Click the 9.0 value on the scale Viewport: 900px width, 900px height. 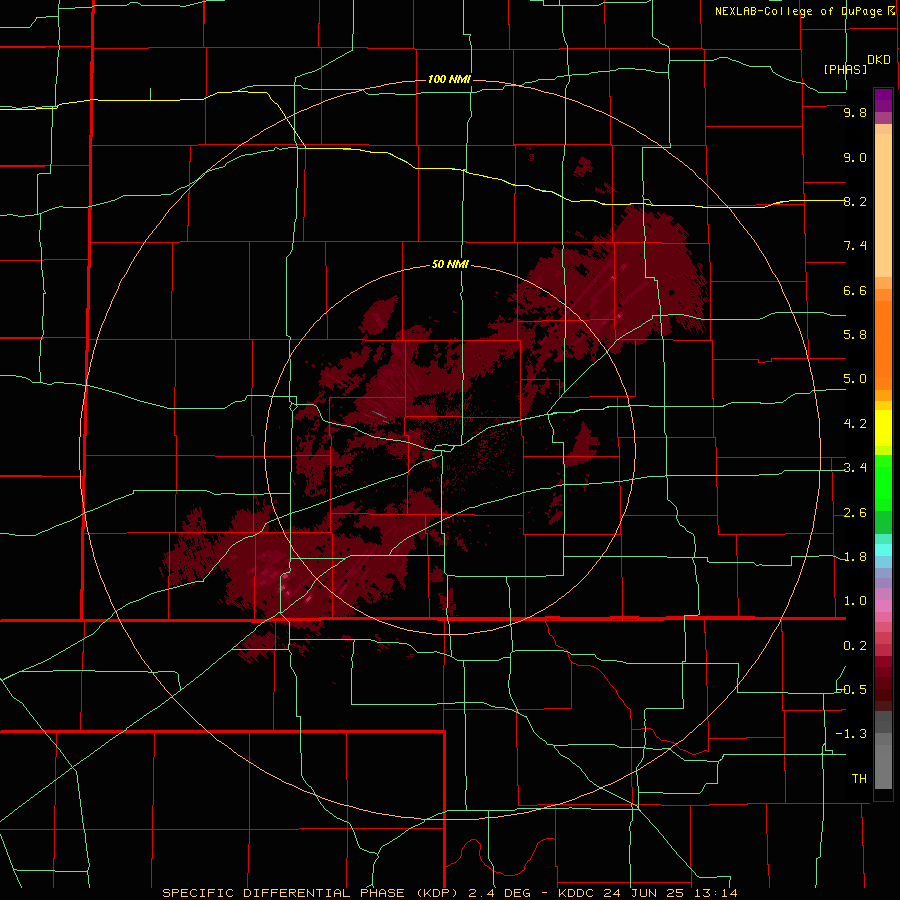click(855, 157)
